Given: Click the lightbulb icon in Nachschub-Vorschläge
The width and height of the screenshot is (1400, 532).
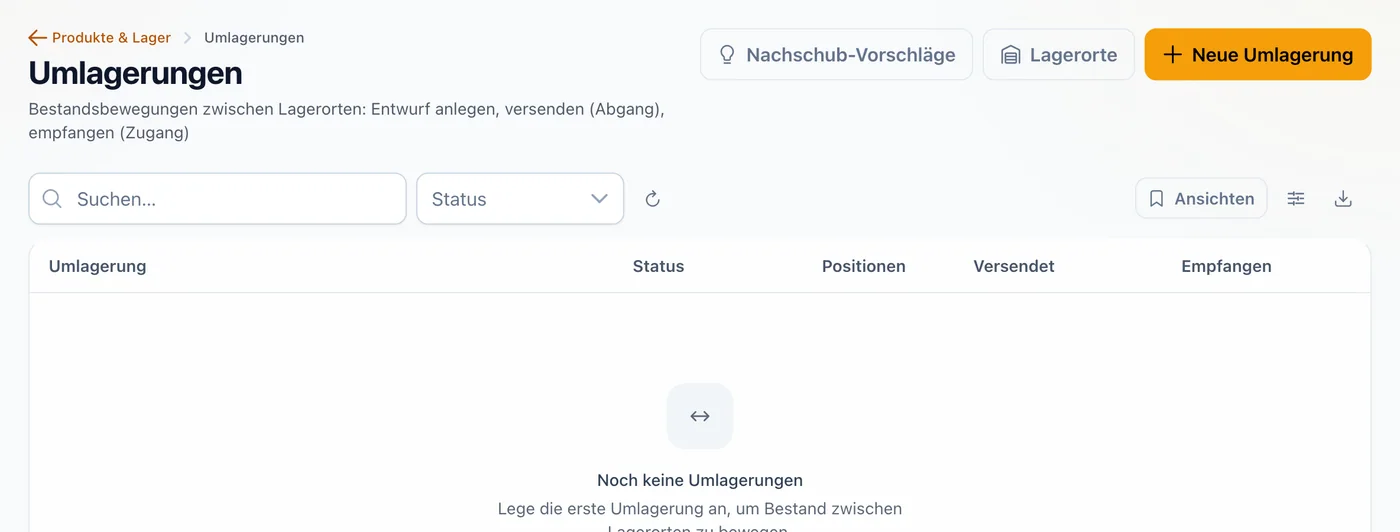Looking at the screenshot, I should point(727,55).
